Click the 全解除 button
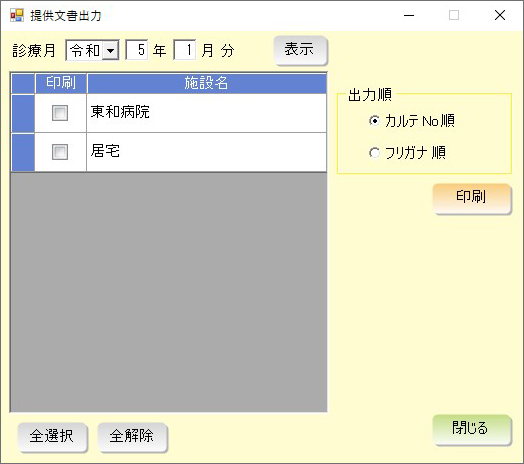The height and width of the screenshot is (464, 524). pos(133,437)
